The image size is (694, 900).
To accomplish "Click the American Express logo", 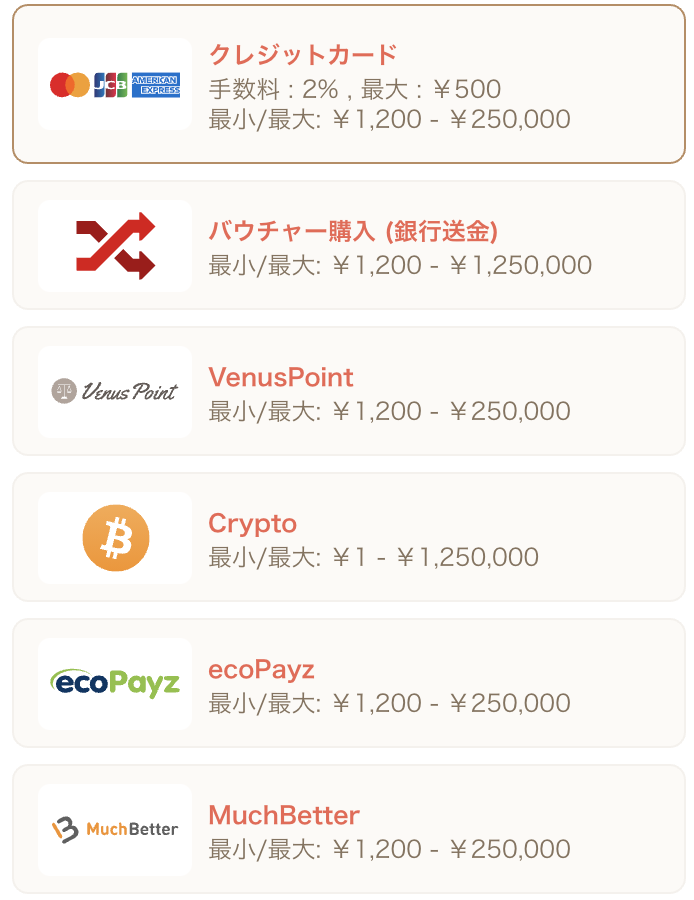I will (156, 84).
